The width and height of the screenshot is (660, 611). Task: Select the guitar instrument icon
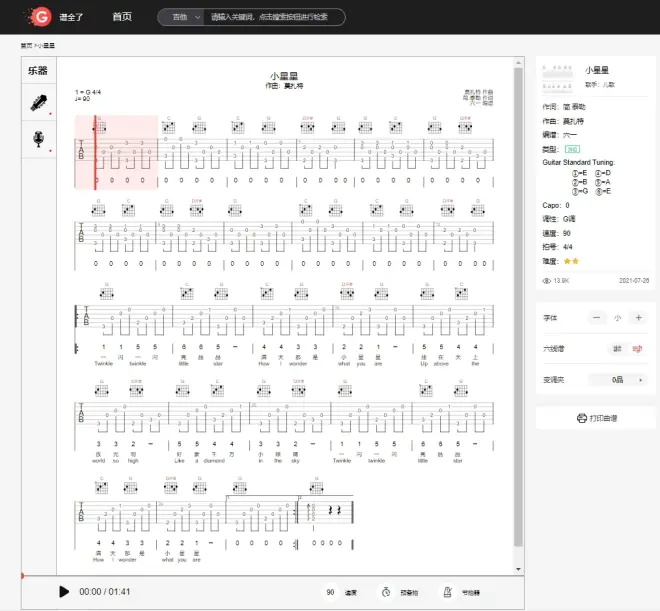click(x=38, y=102)
